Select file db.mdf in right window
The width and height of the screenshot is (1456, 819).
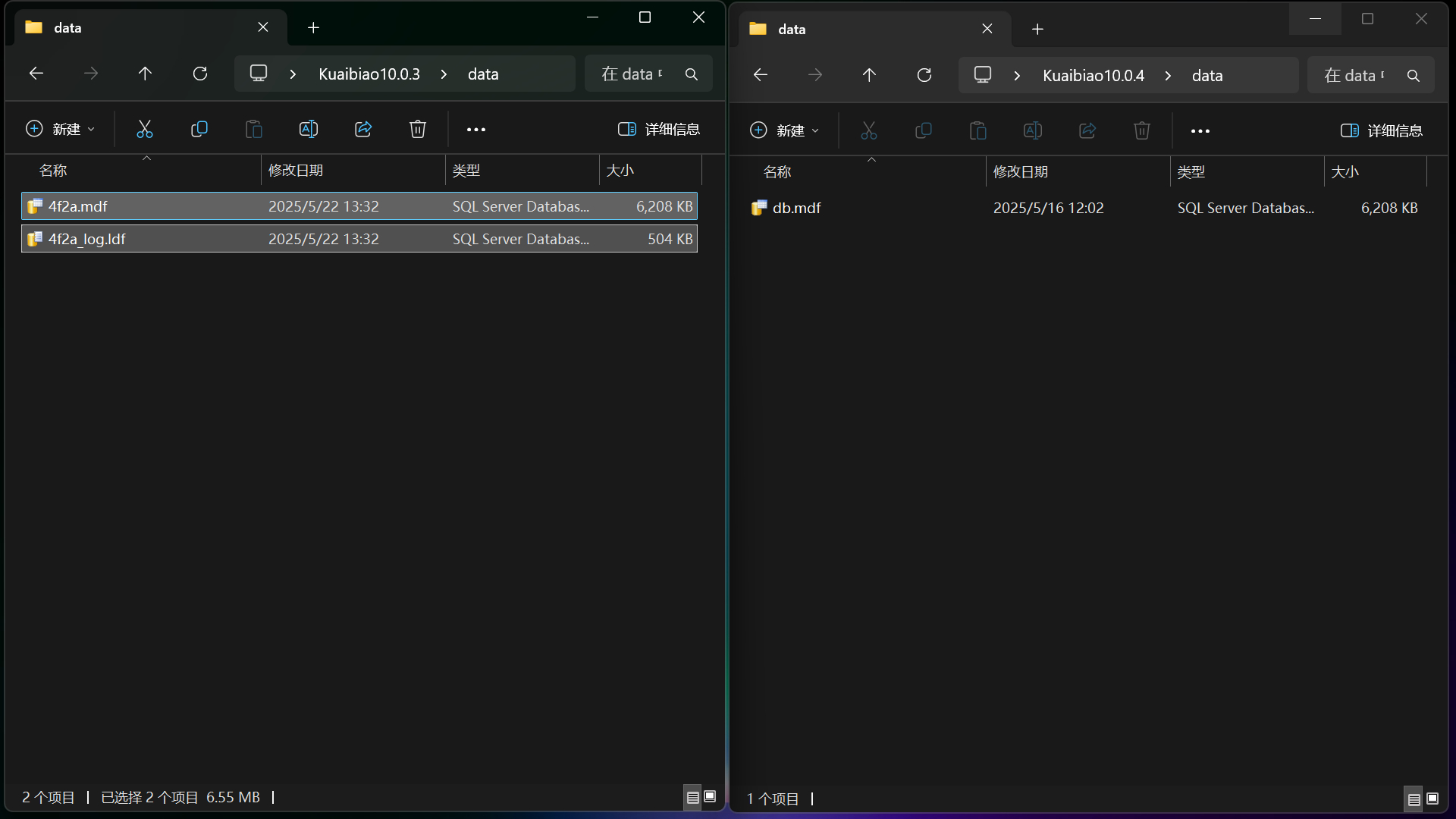point(1086,208)
